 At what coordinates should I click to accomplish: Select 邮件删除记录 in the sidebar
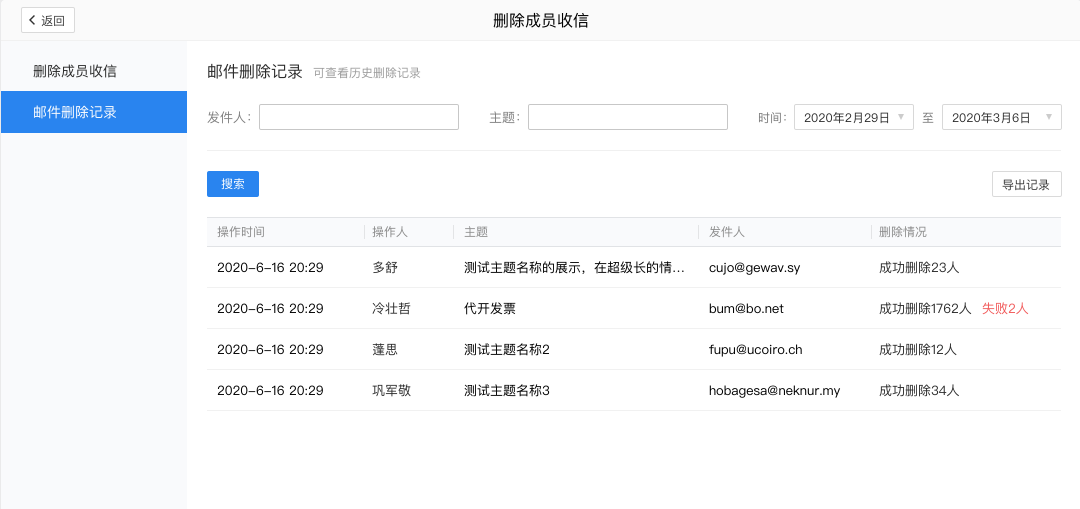[x=75, y=112]
